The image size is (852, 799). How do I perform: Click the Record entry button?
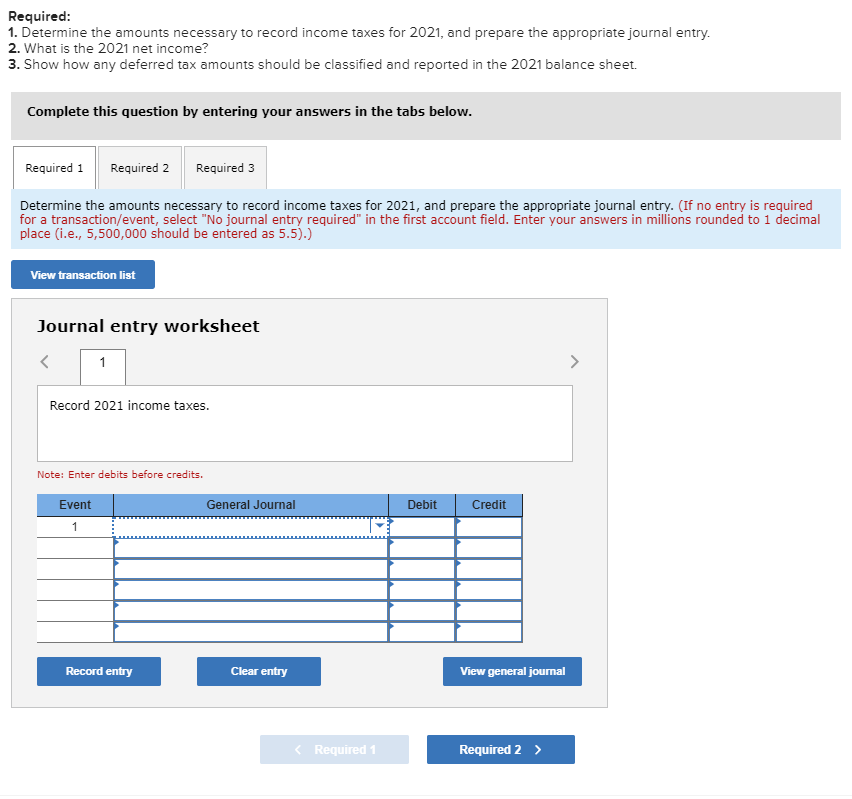[98, 671]
